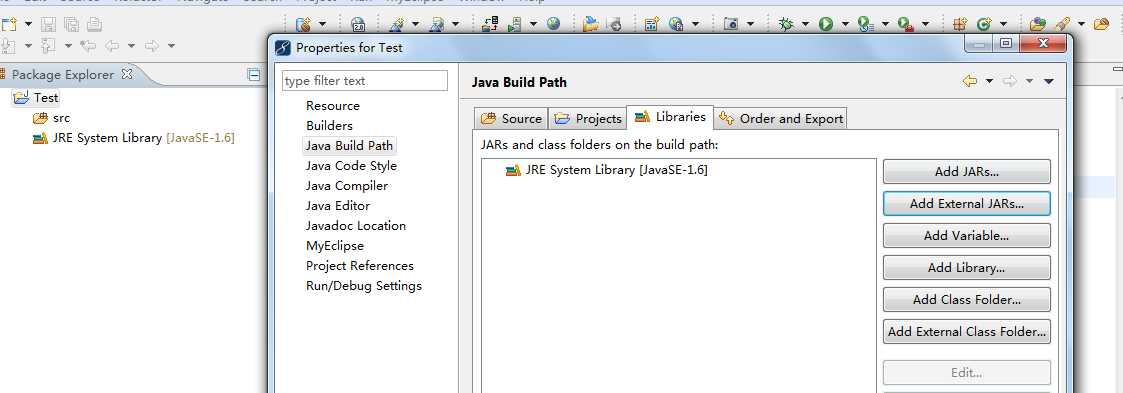Click the deploy server application icon

[490, 24]
